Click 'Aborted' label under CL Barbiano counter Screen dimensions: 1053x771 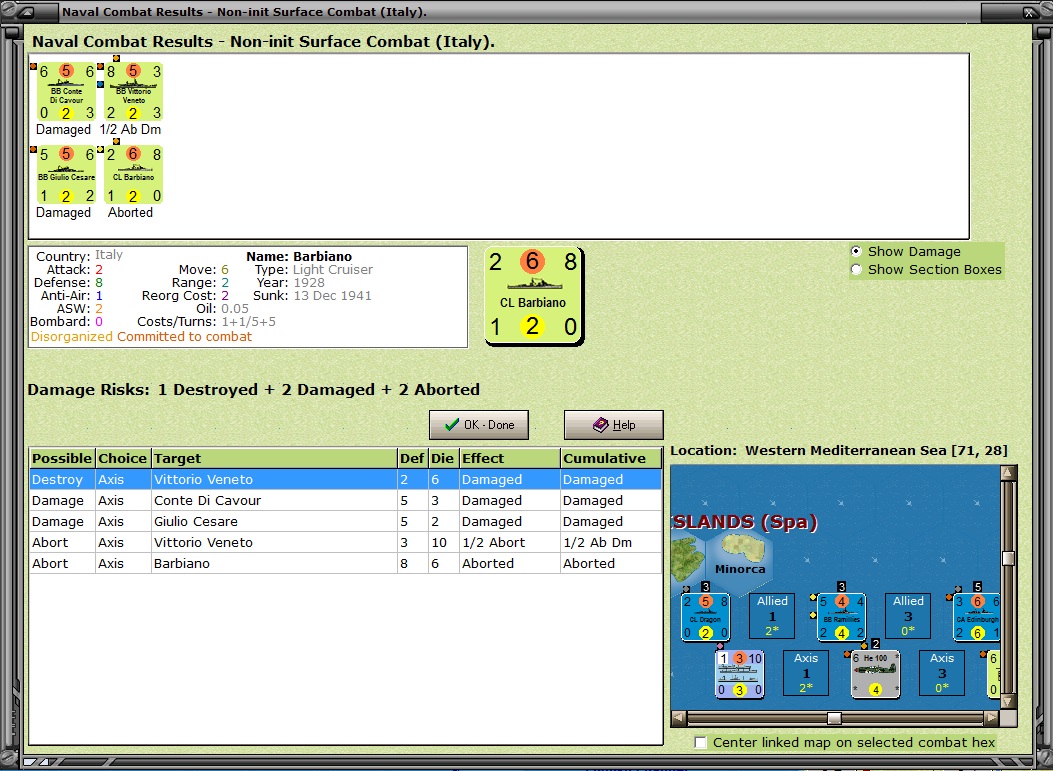point(130,212)
